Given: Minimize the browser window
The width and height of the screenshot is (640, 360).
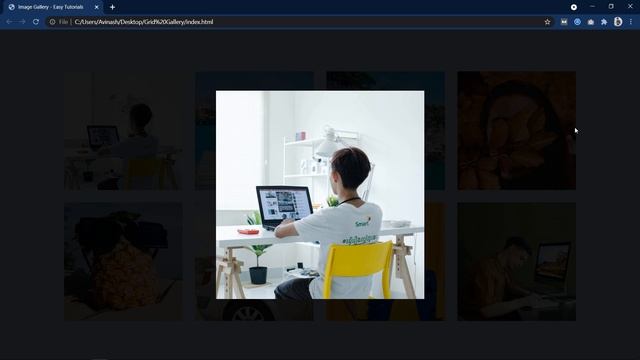Looking at the screenshot, I should [x=592, y=7].
